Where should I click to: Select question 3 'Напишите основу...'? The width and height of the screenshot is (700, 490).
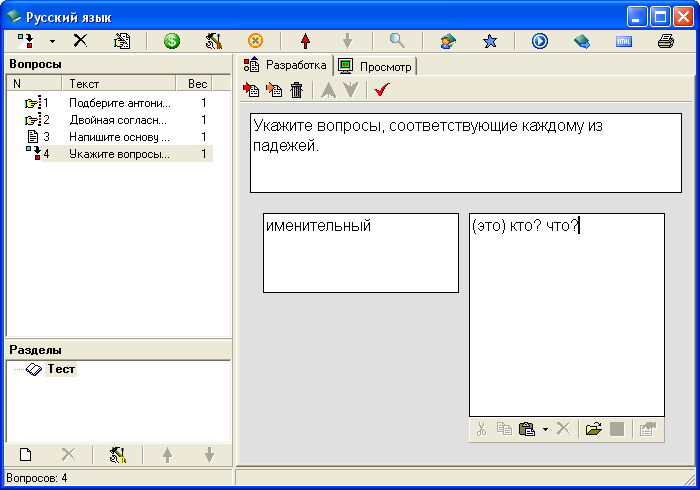tap(119, 137)
